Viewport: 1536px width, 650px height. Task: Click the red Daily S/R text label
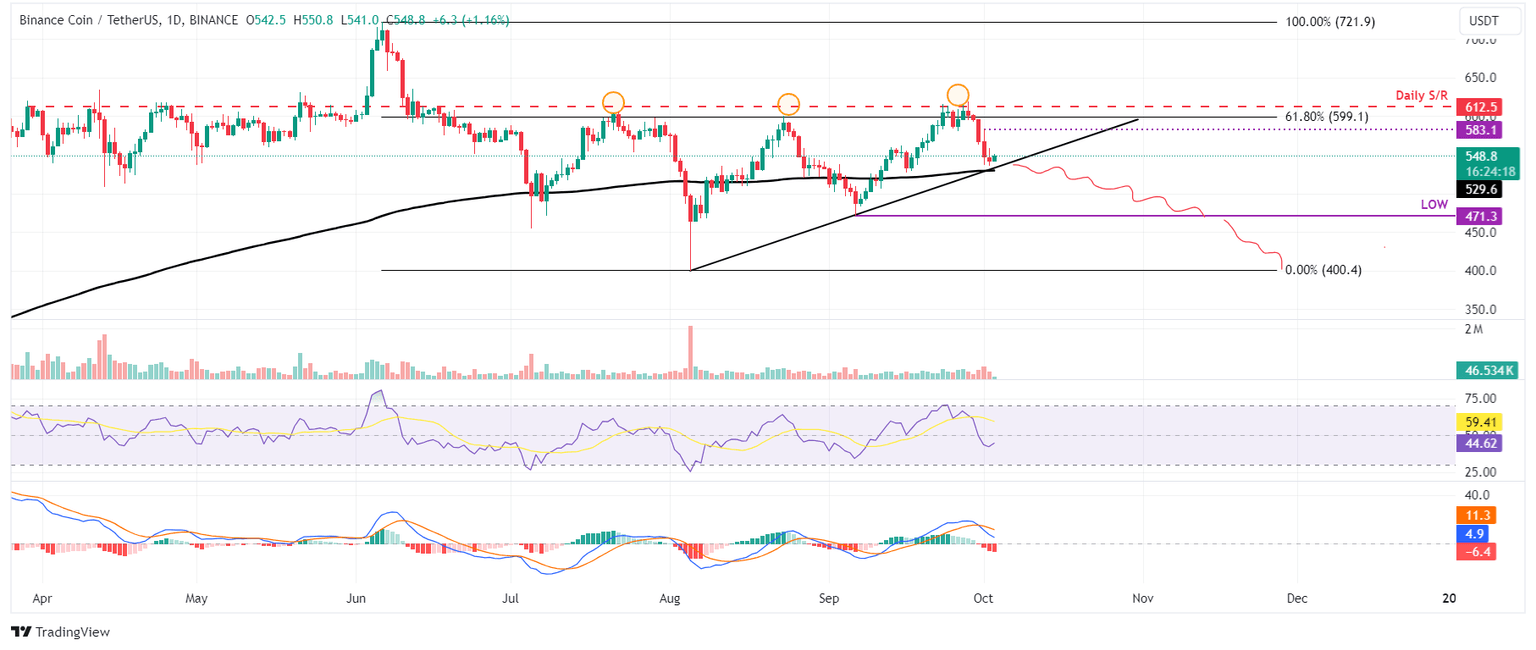(x=1420, y=96)
